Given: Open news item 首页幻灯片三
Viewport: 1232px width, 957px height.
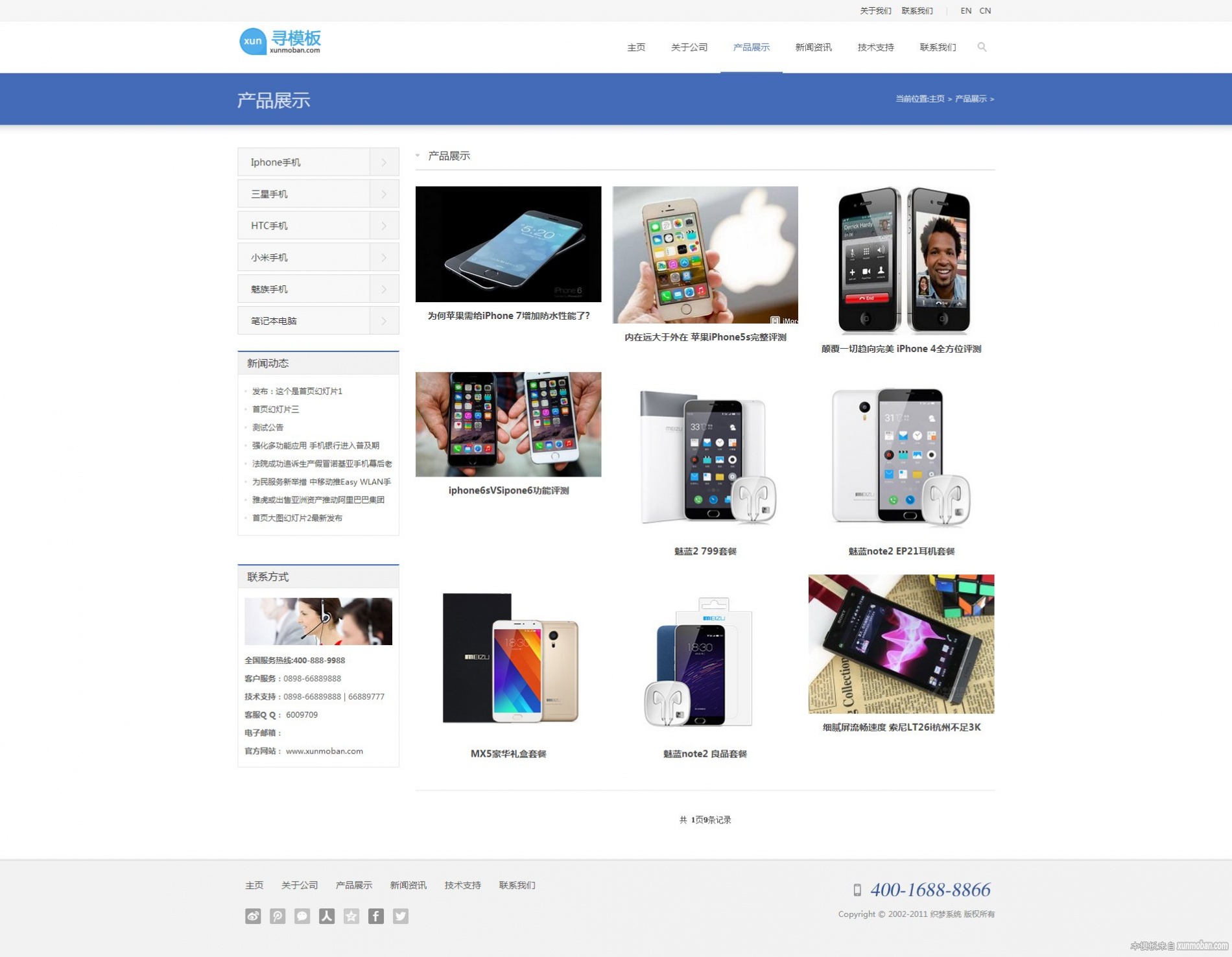Looking at the screenshot, I should point(276,409).
